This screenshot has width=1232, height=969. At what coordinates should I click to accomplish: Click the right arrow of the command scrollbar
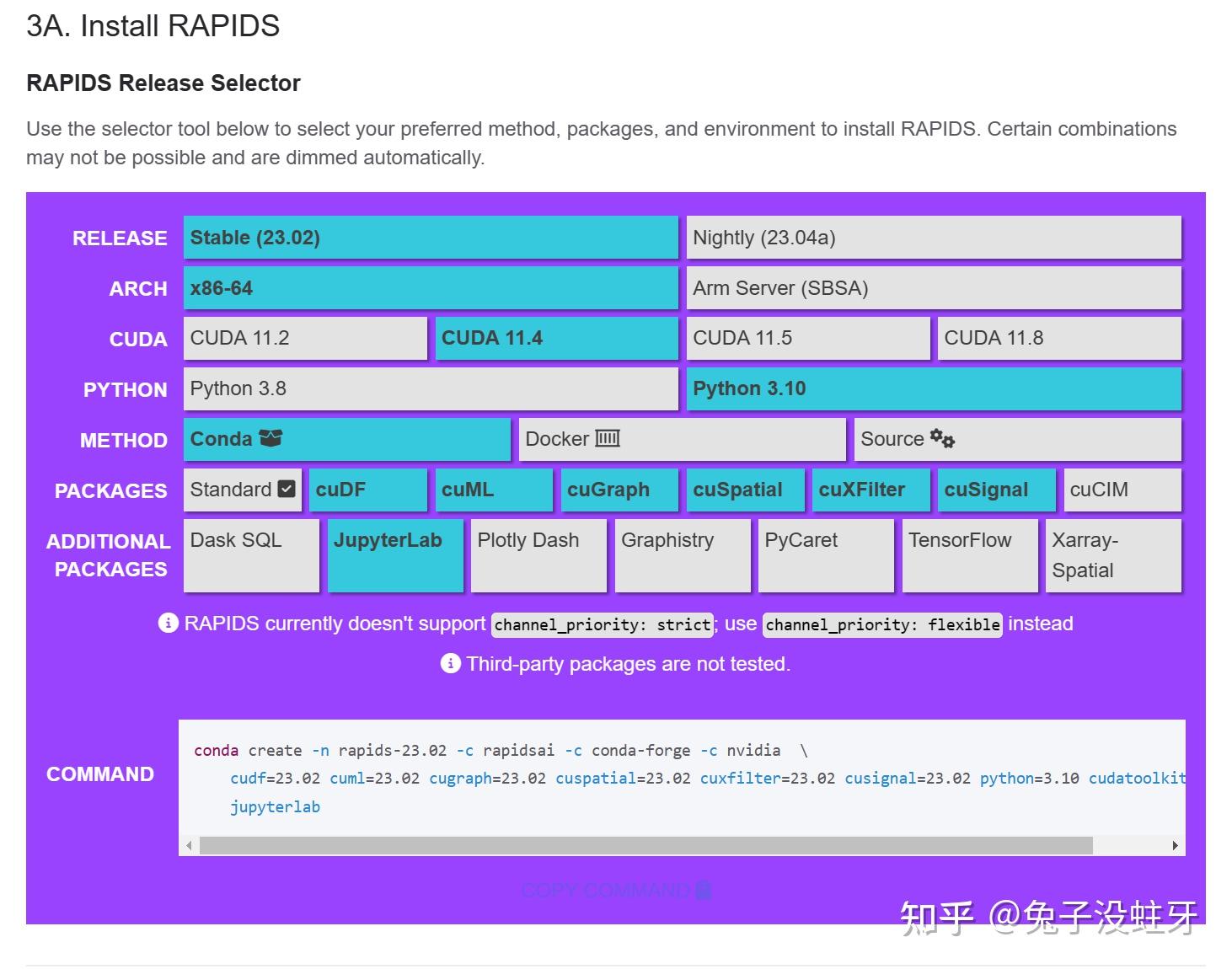(1174, 845)
